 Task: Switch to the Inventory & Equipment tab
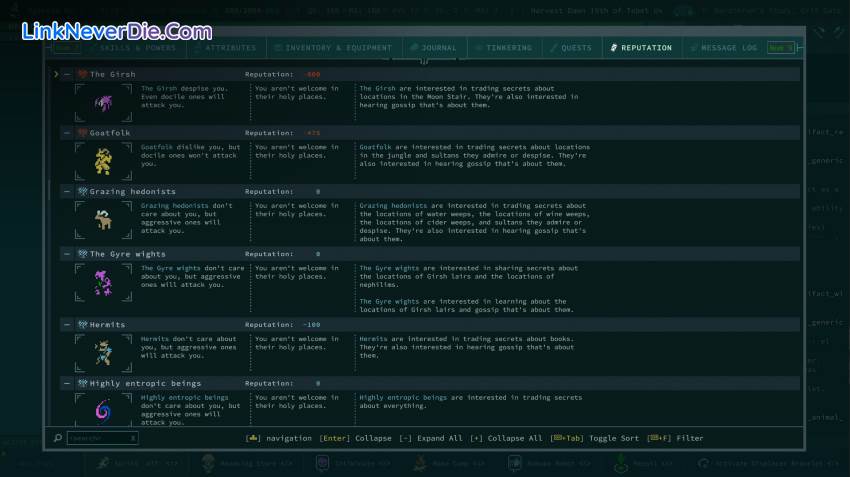pos(335,47)
